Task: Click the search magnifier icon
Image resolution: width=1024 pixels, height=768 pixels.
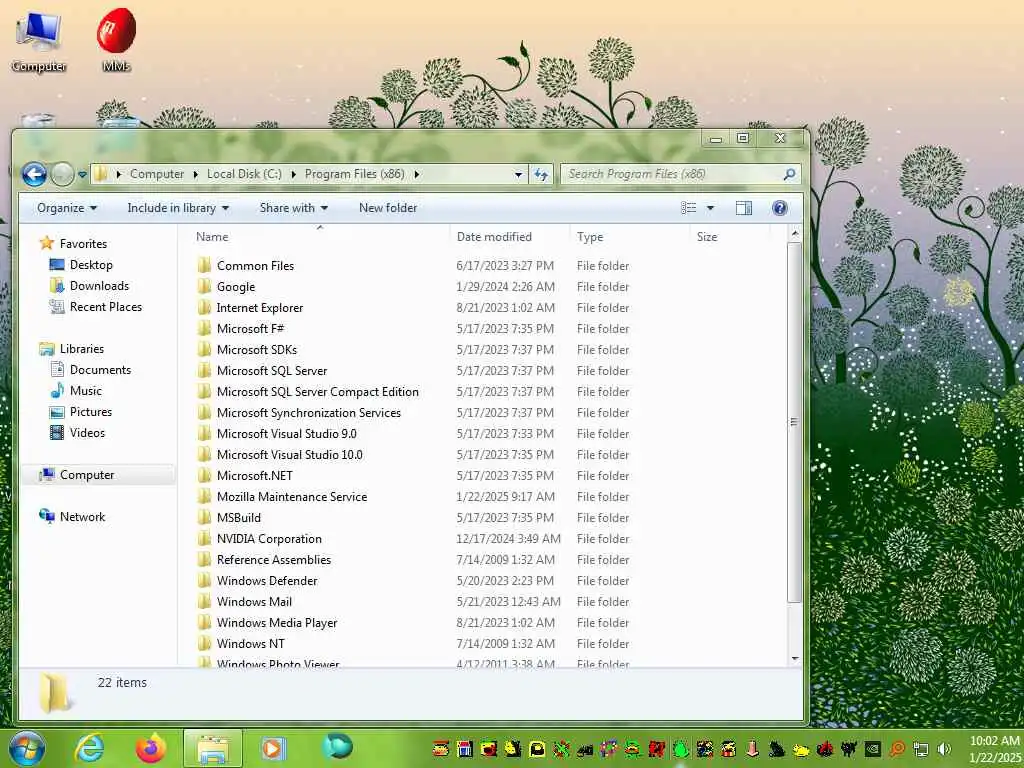Action: coord(789,174)
